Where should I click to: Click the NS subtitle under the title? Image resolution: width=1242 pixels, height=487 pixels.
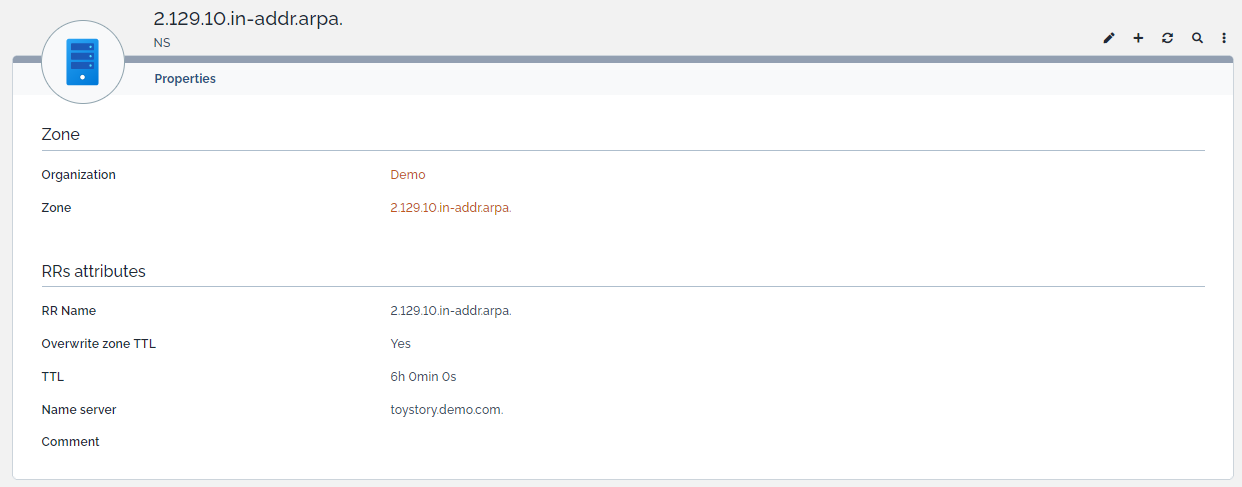(162, 43)
